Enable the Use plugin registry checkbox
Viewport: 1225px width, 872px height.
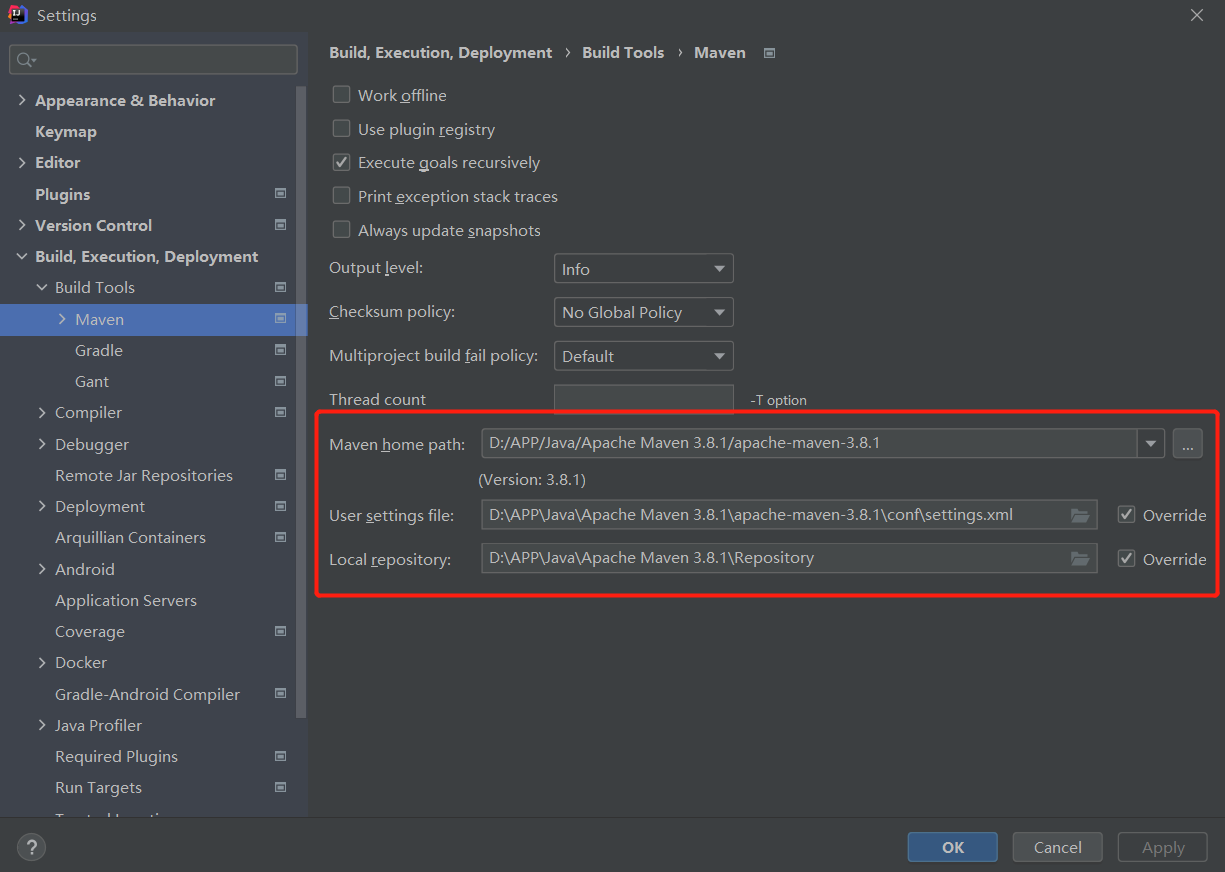click(341, 129)
